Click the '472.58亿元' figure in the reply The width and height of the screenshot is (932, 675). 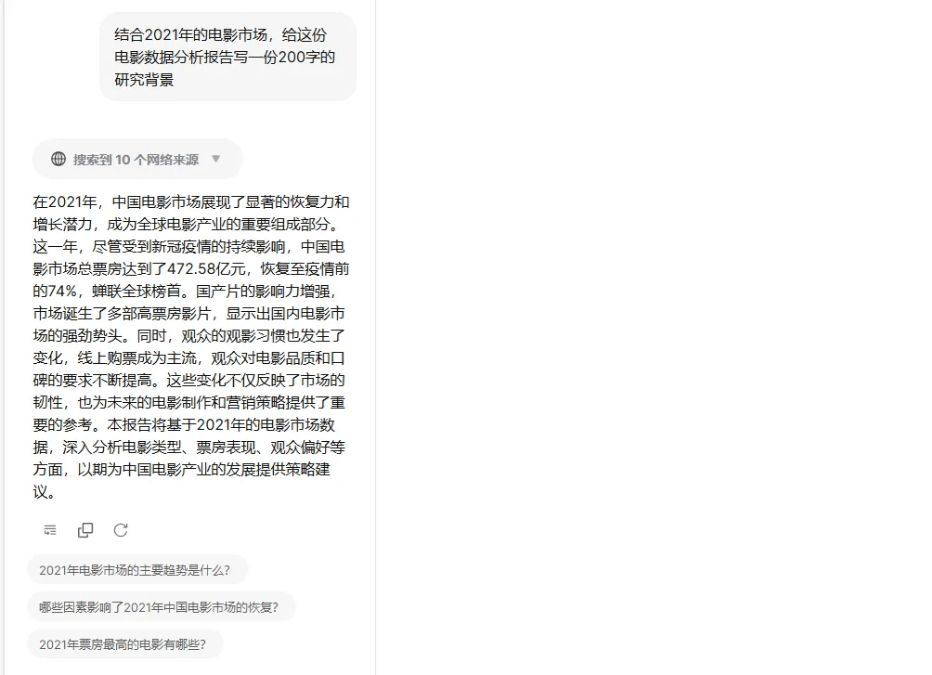point(206,269)
